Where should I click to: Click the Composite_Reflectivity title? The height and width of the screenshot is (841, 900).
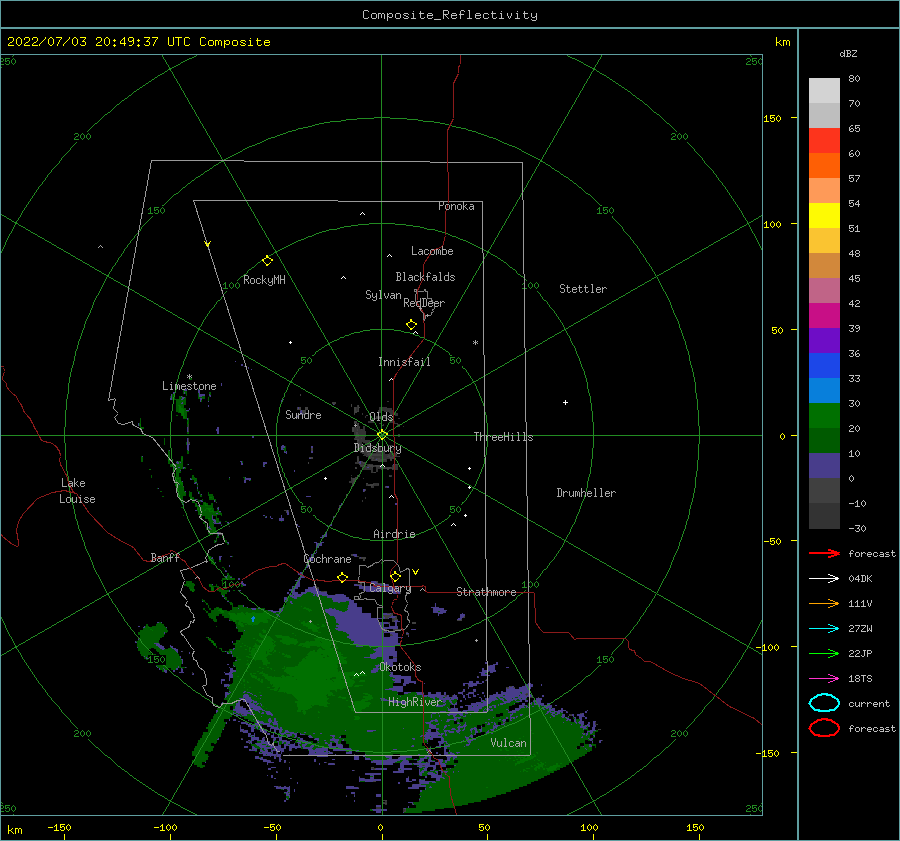click(450, 15)
